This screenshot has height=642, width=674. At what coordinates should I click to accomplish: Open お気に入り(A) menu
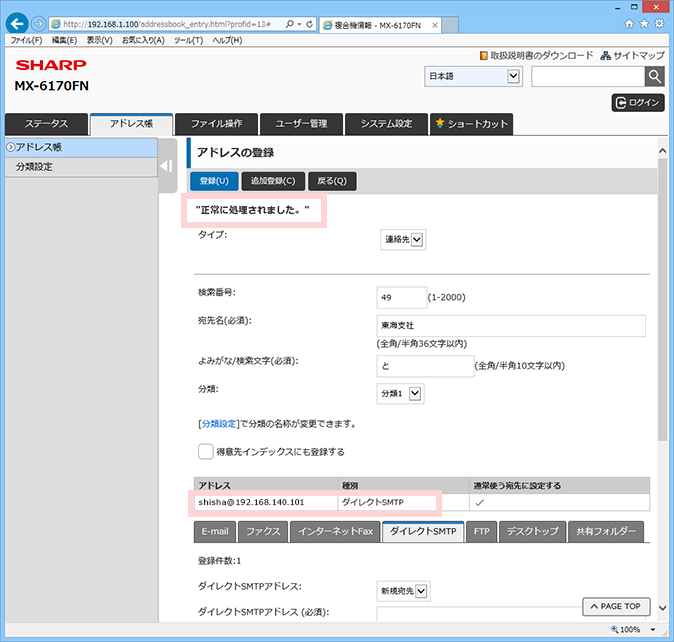143,40
